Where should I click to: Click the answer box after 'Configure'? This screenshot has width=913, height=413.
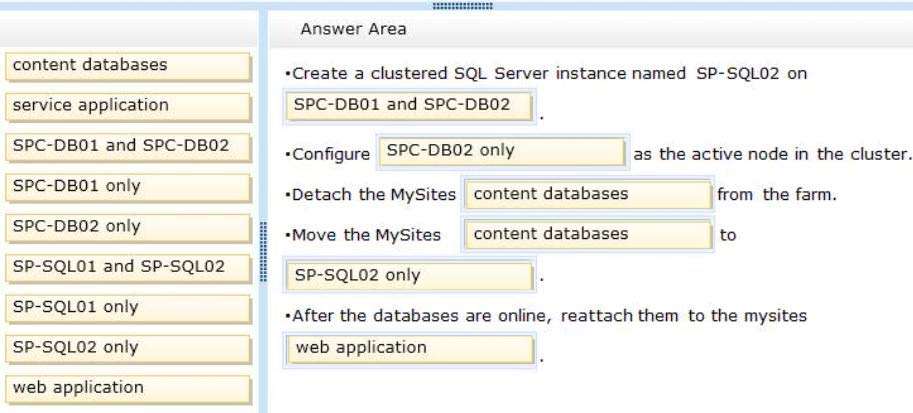(502, 153)
